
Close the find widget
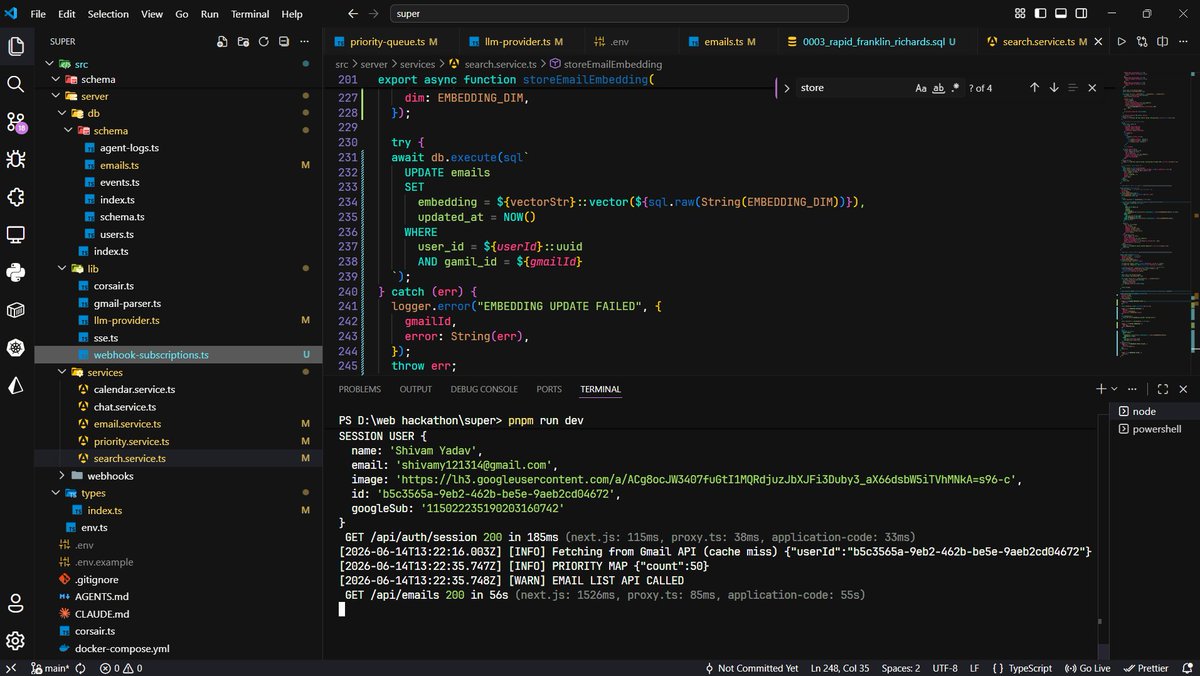pos(1092,88)
